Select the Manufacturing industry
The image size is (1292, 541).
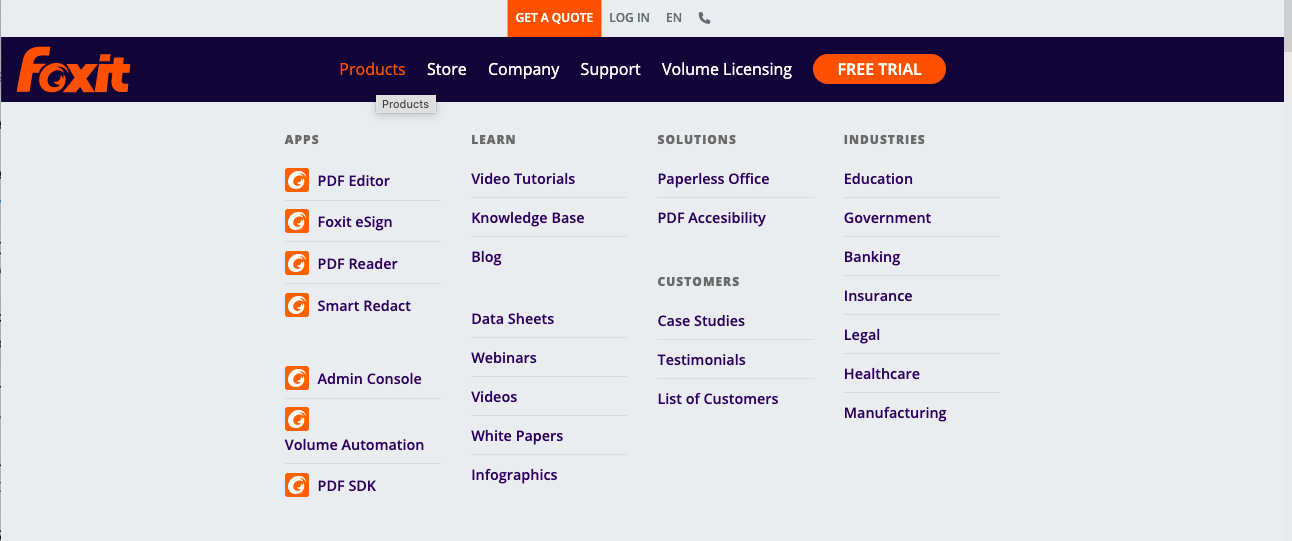(x=895, y=413)
